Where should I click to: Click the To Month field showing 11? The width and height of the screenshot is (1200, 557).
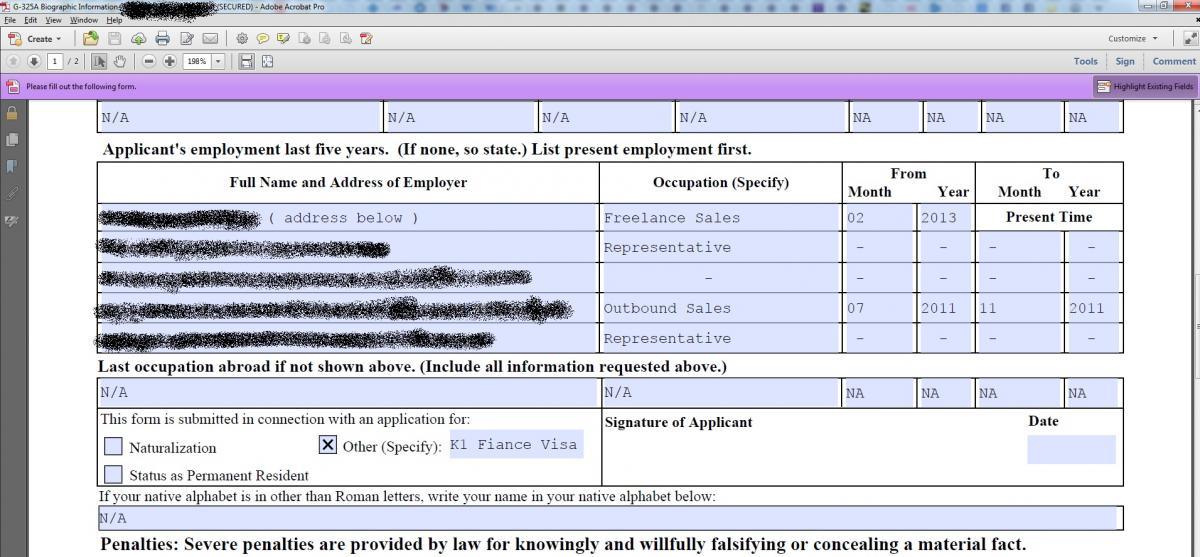1019,308
